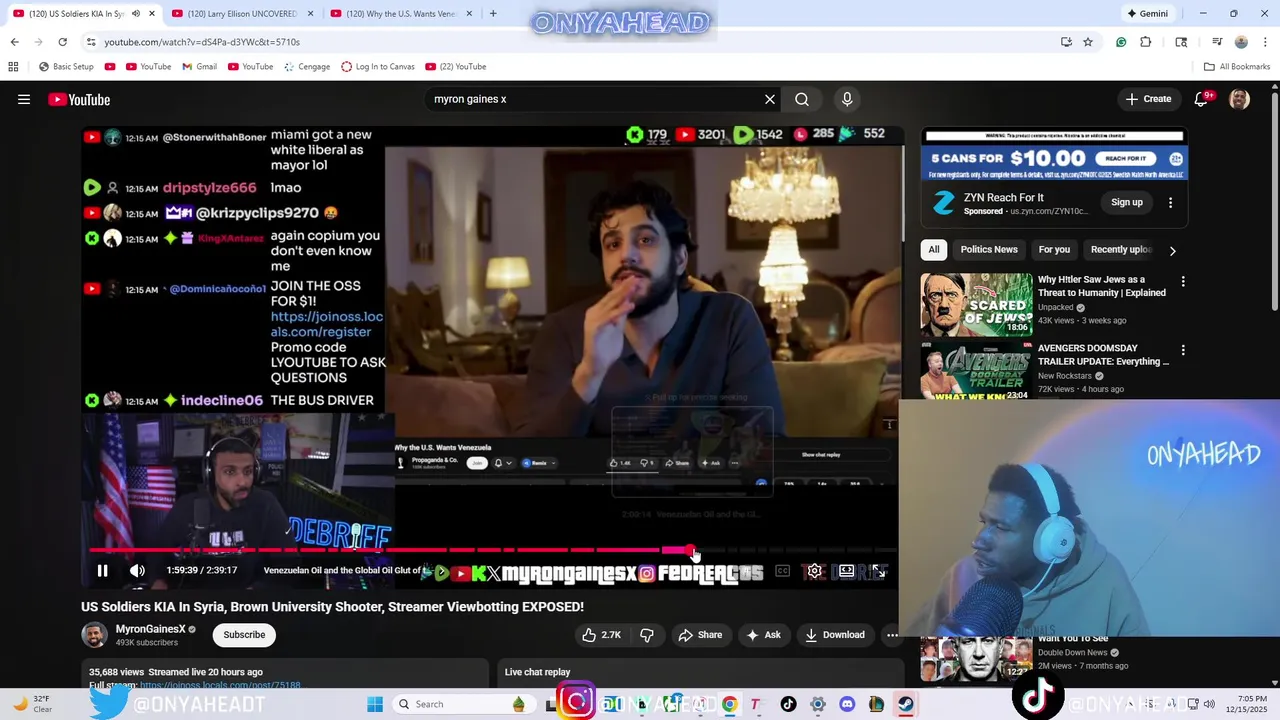The width and height of the screenshot is (1280, 720).
Task: Open the account avatar menu
Action: 1239,99
